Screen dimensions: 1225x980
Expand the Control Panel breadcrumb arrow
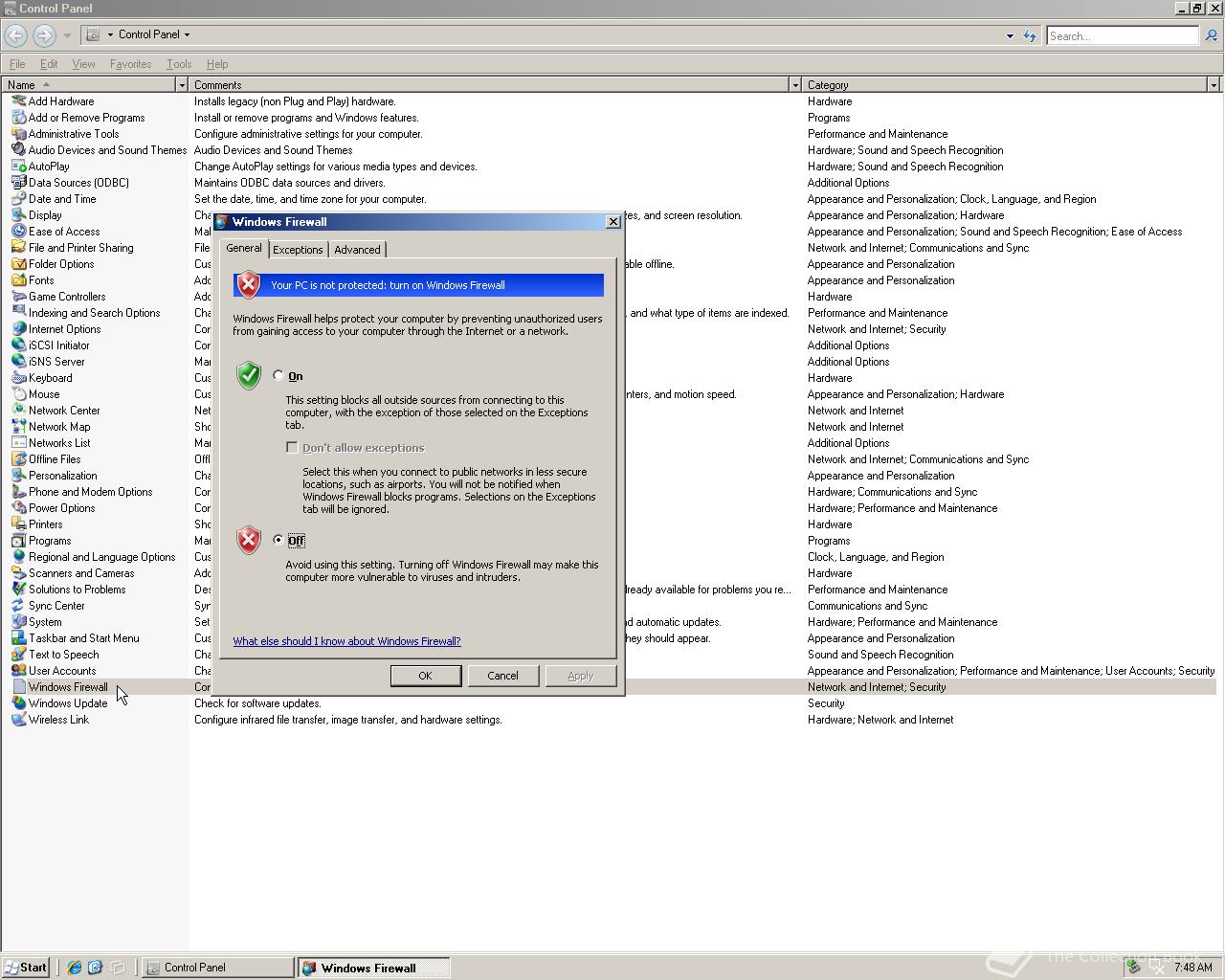tap(187, 34)
